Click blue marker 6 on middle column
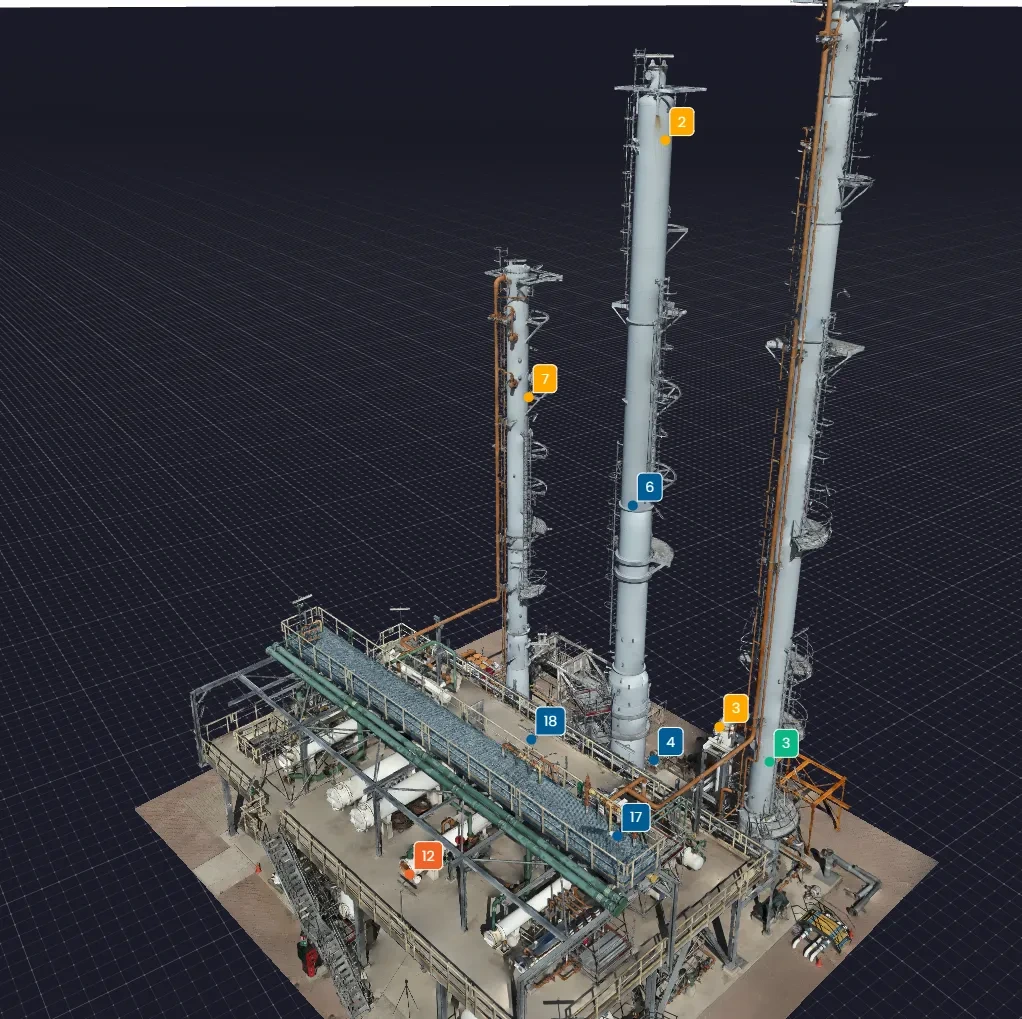Screen dimensions: 1022x1019 pos(649,487)
